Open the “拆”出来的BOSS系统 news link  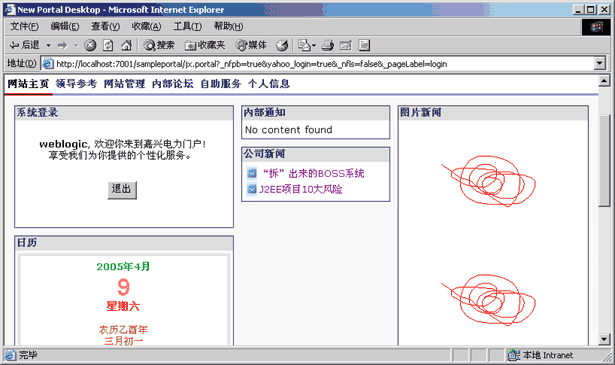313,173
